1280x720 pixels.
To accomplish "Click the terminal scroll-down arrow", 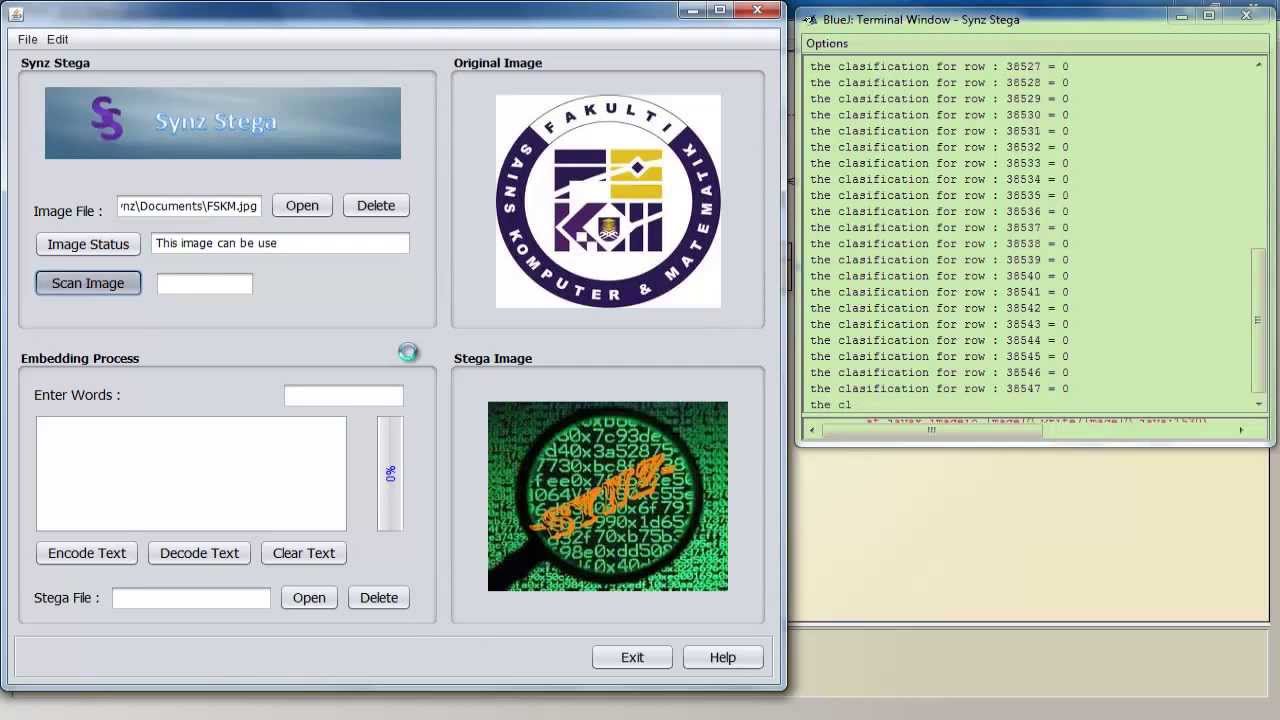I will pos(1258,404).
